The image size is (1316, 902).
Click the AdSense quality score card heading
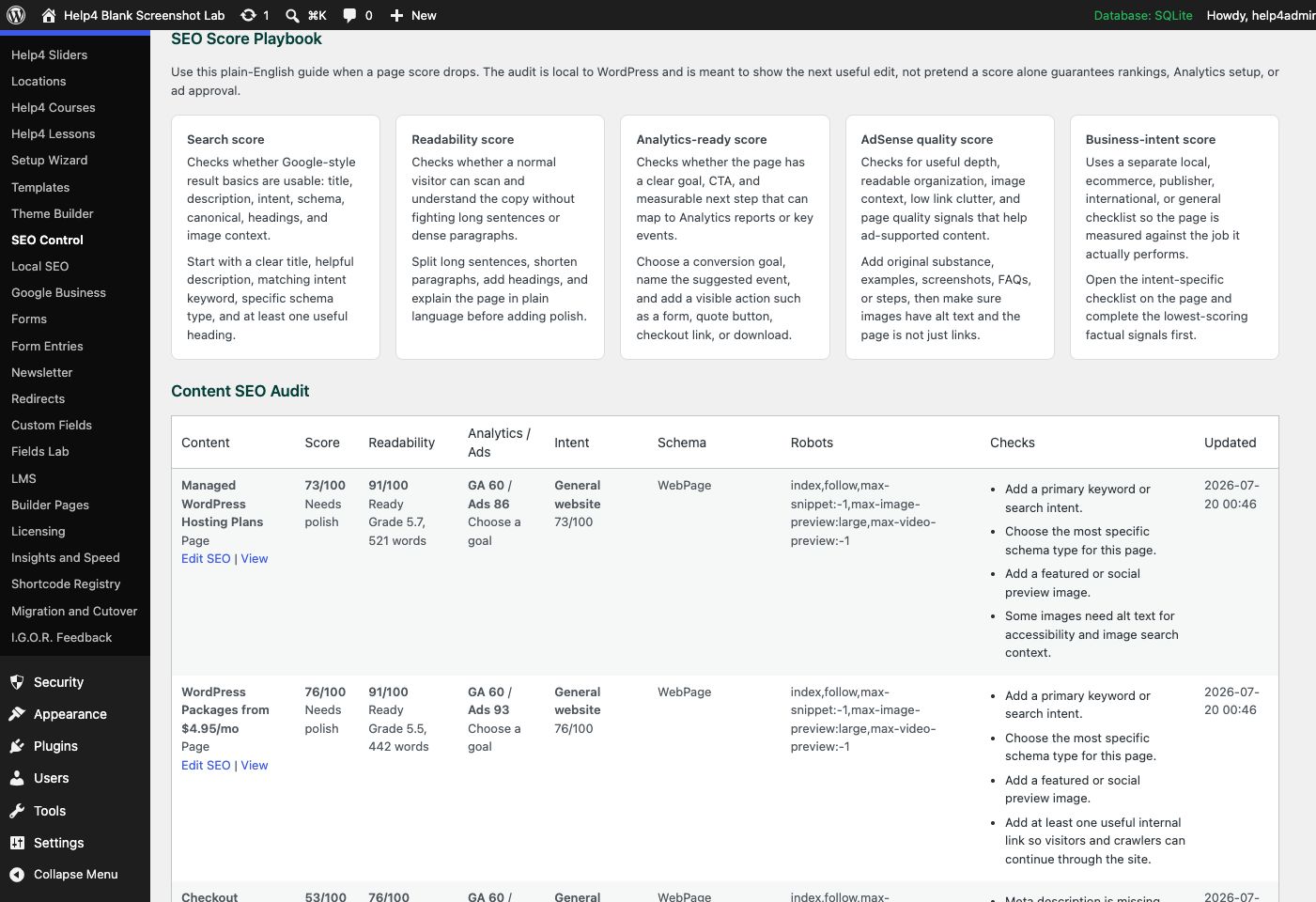coord(927,139)
